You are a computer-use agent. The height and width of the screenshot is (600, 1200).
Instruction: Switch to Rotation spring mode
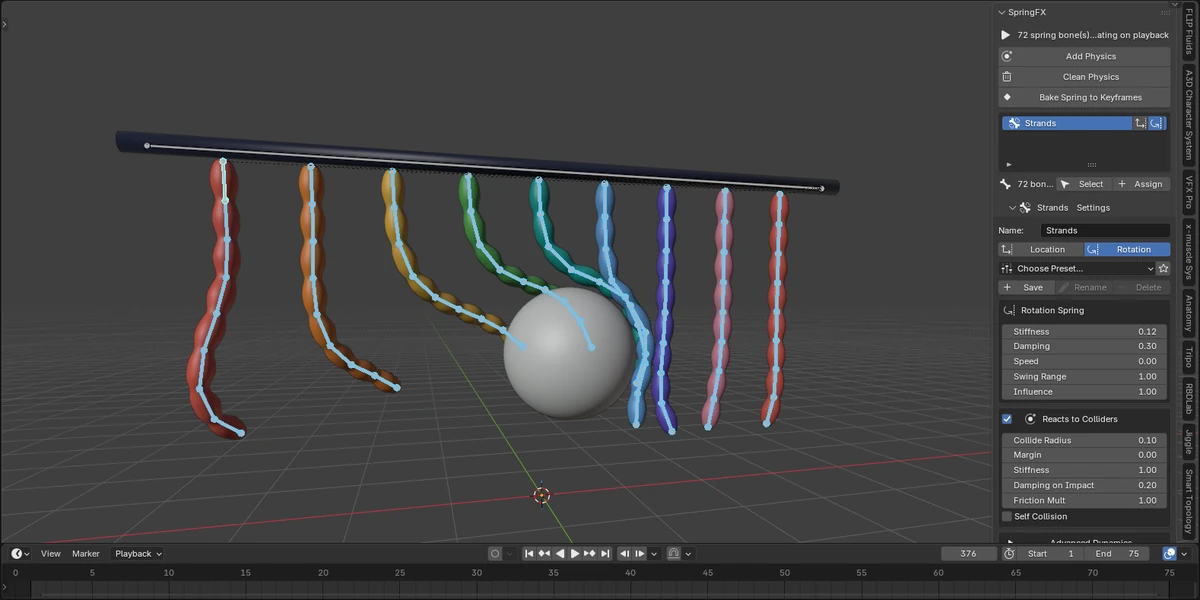pyautogui.click(x=1127, y=249)
